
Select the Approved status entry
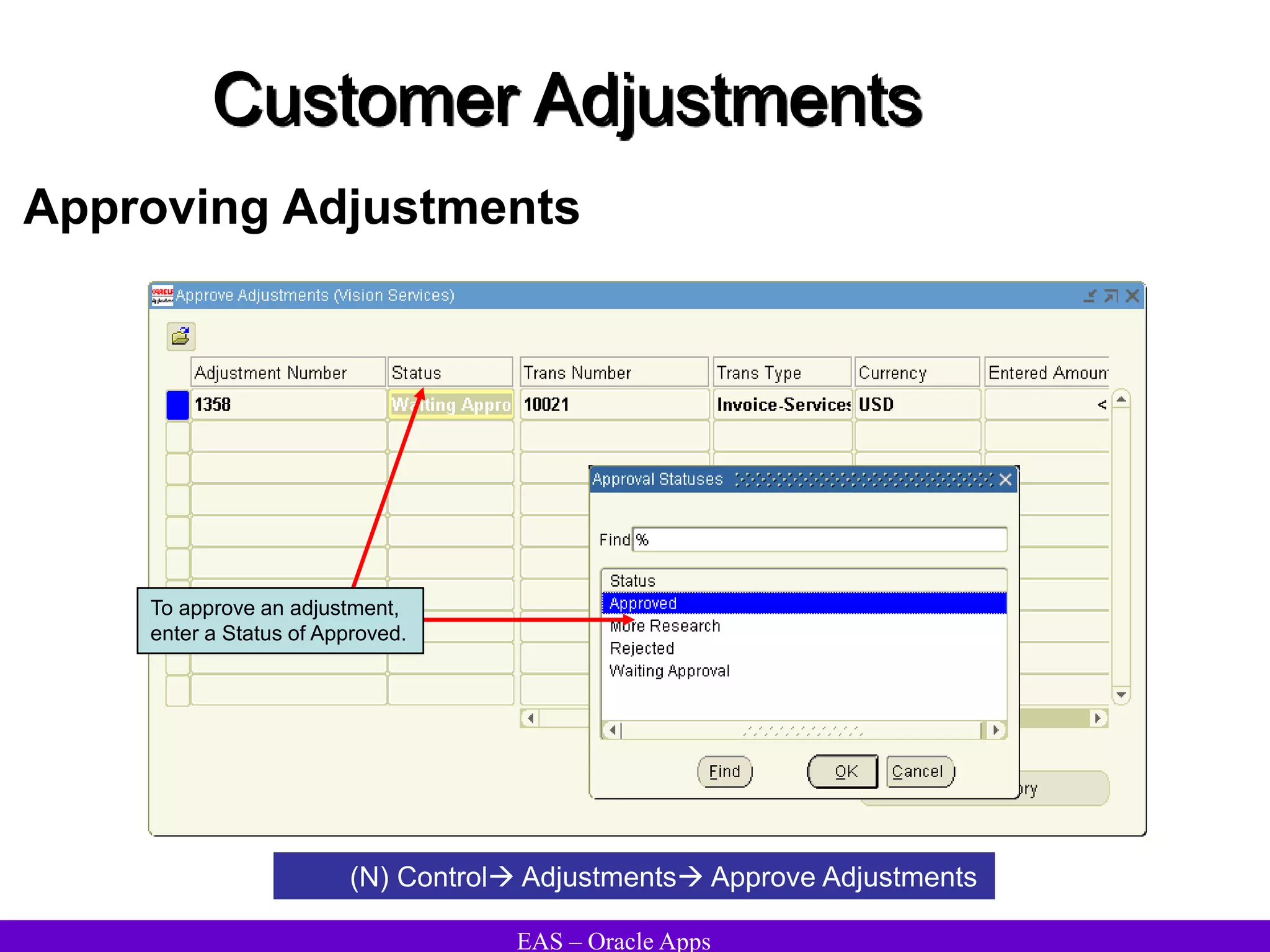pos(804,603)
